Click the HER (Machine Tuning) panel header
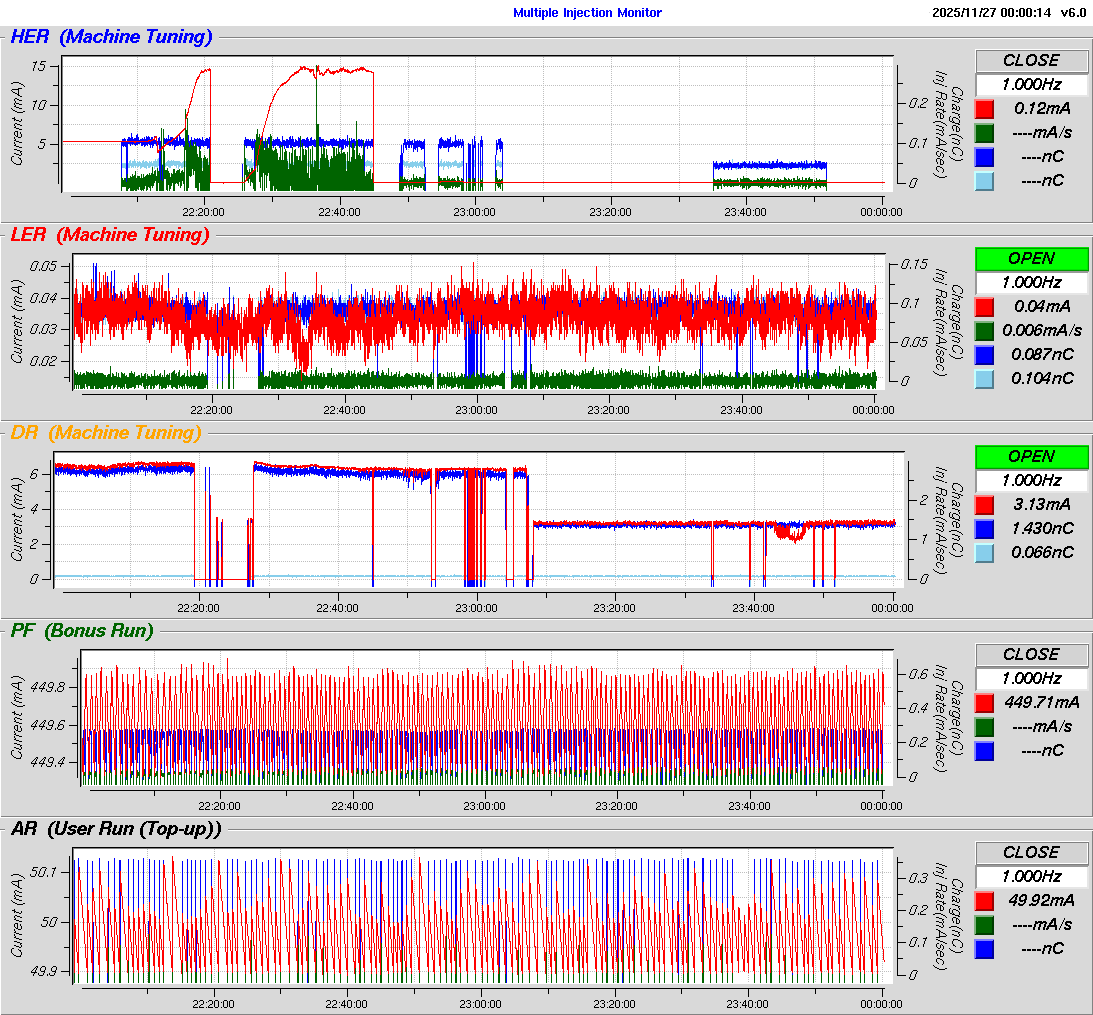This screenshot has height=1015, width=1093. click(x=111, y=37)
